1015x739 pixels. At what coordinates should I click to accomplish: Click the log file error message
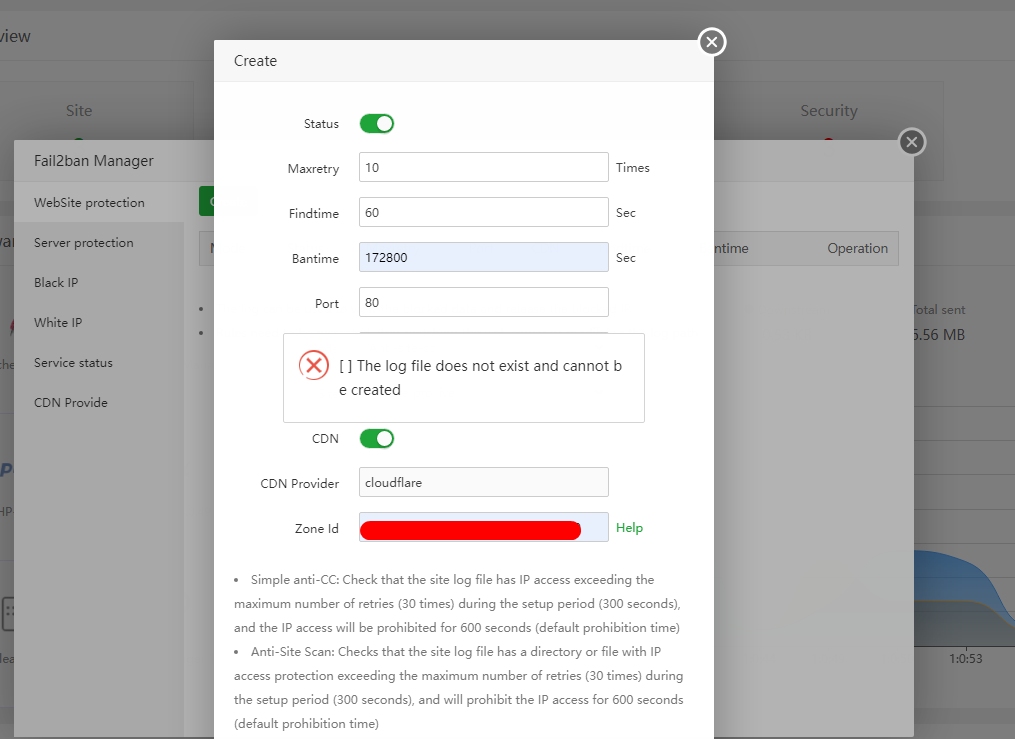click(x=480, y=378)
